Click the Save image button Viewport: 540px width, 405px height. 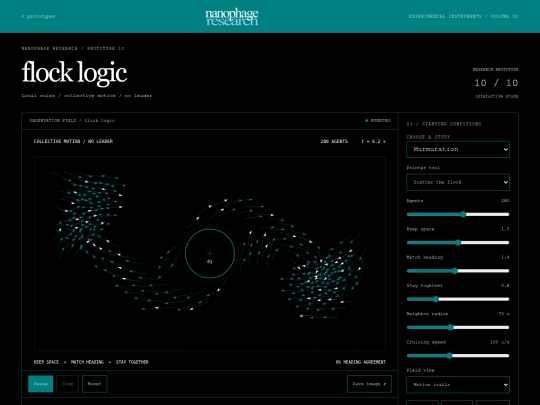[369, 384]
